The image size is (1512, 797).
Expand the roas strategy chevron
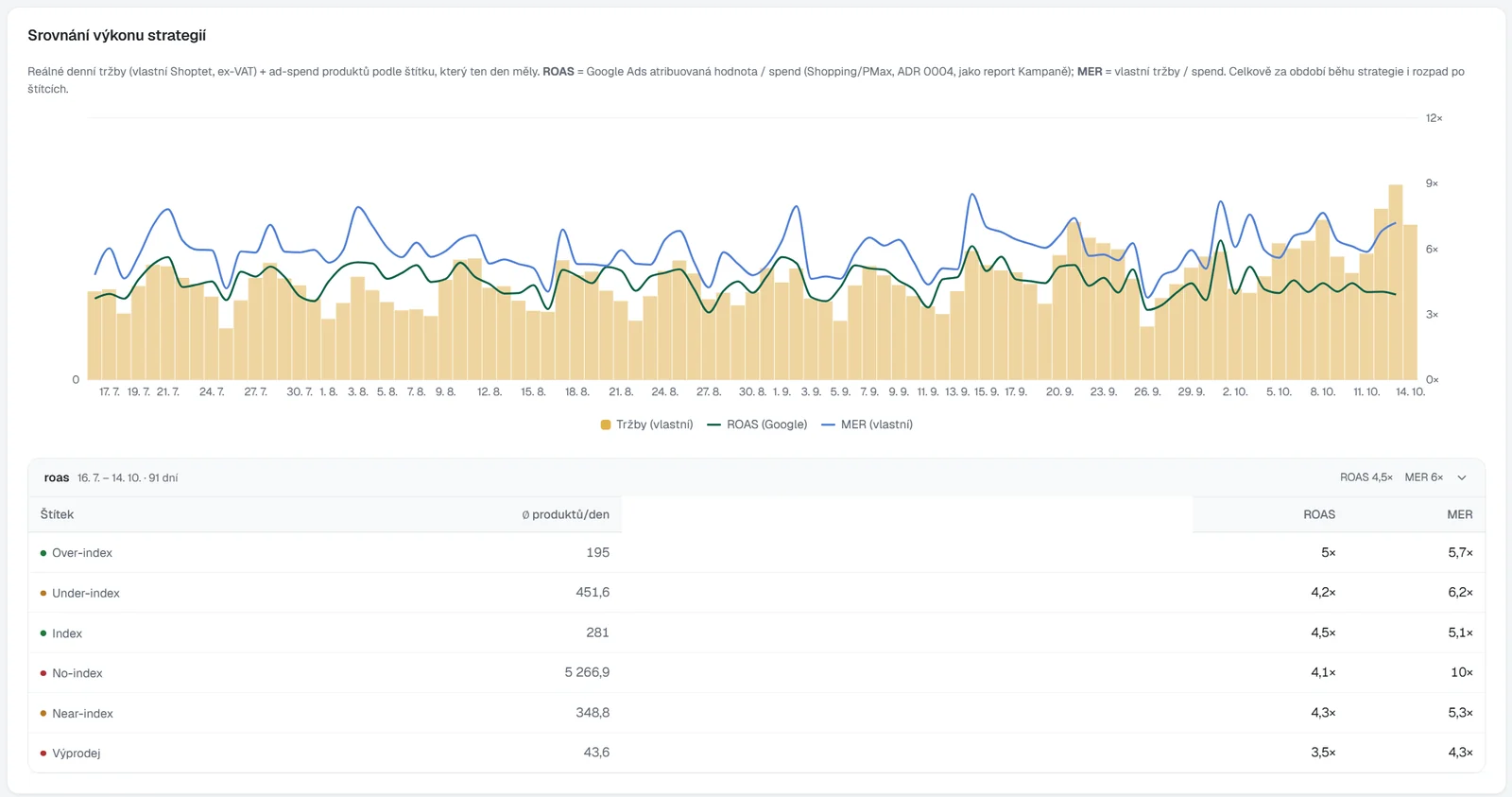pyautogui.click(x=1462, y=477)
